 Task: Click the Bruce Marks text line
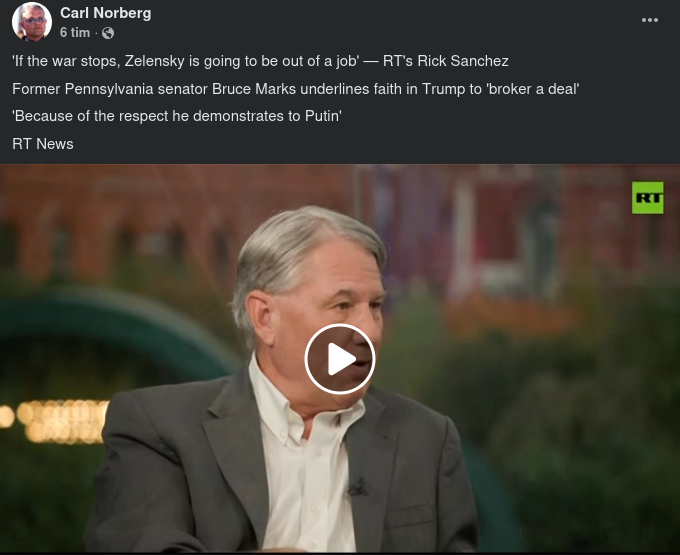tap(296, 89)
